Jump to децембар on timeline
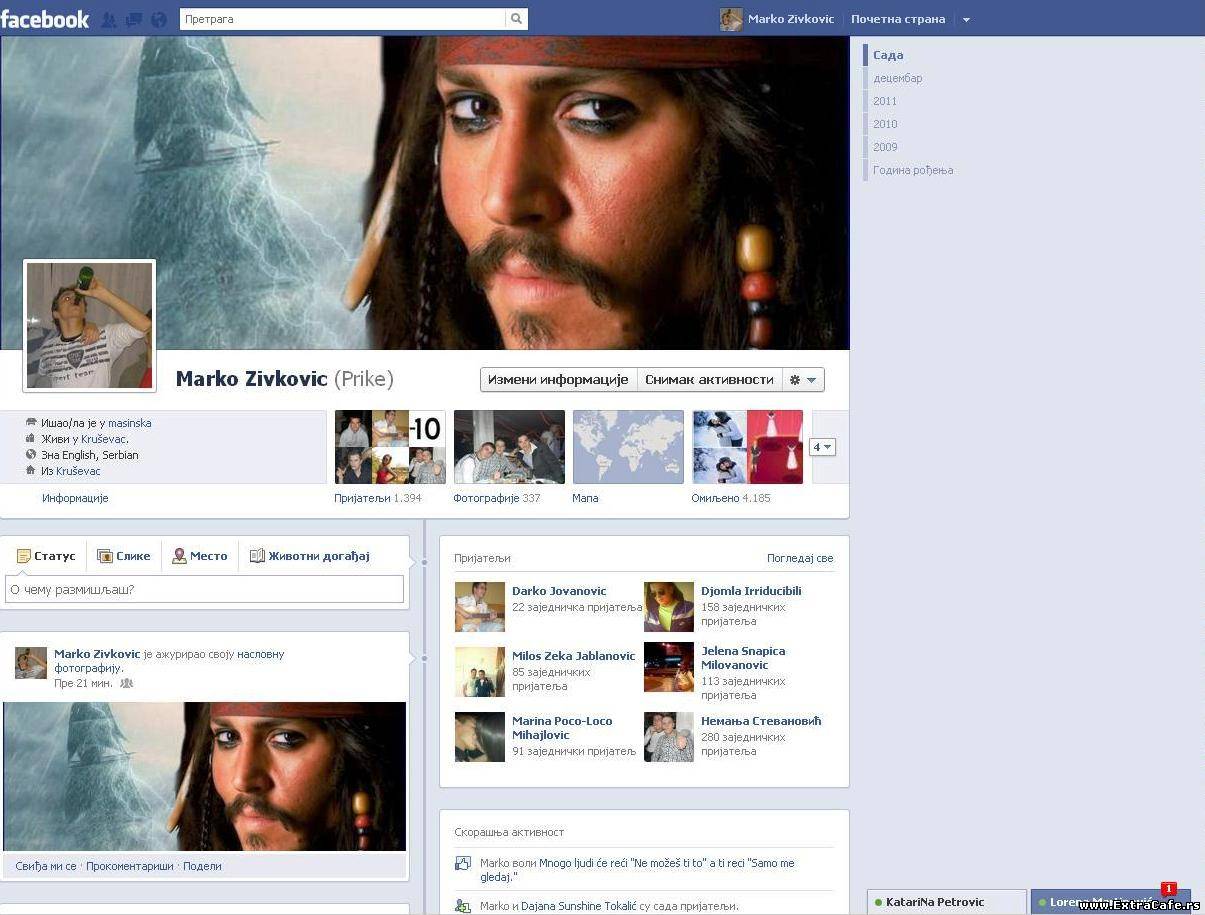1205x915 pixels. pyautogui.click(x=897, y=78)
